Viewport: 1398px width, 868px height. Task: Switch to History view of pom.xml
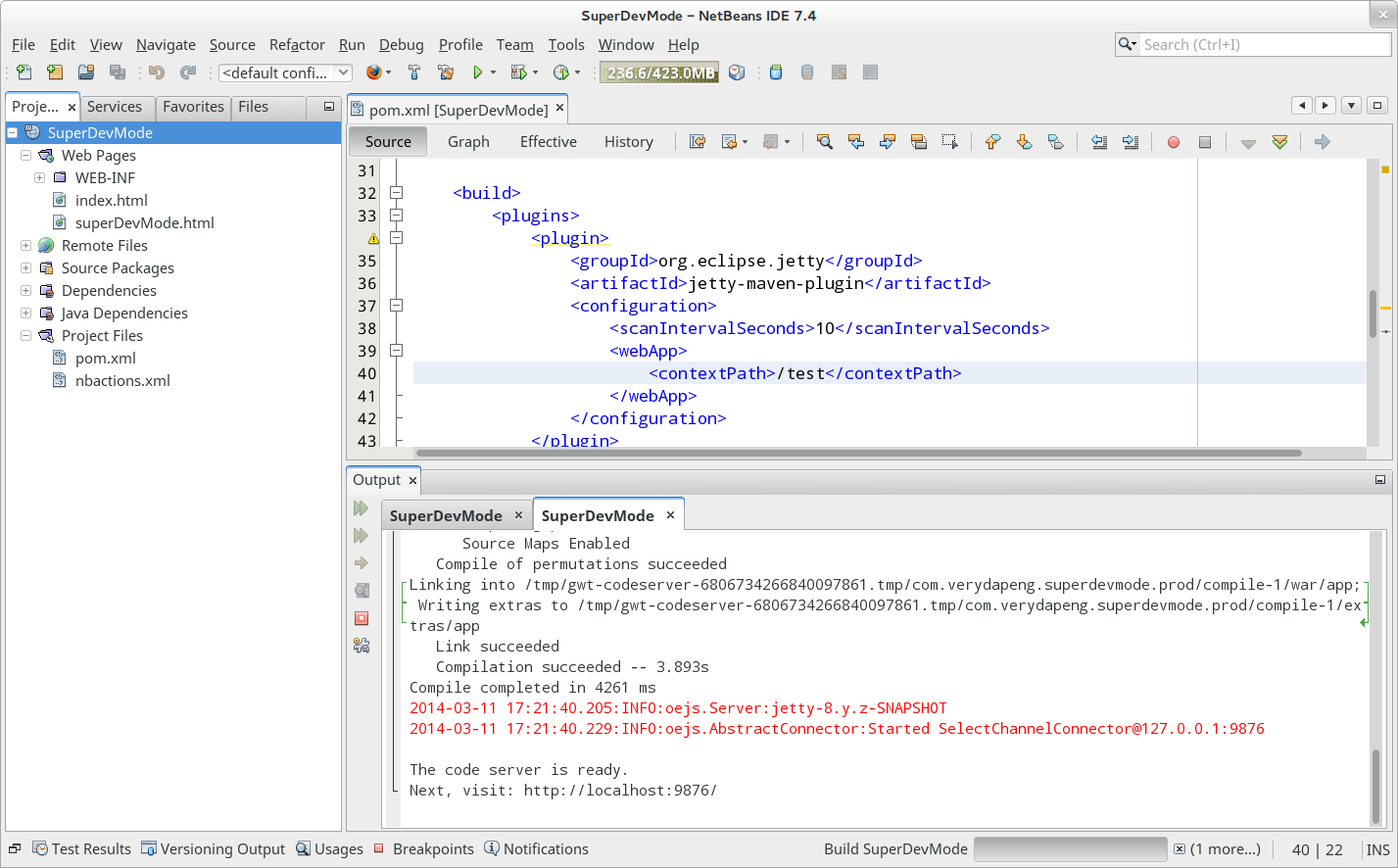point(629,142)
